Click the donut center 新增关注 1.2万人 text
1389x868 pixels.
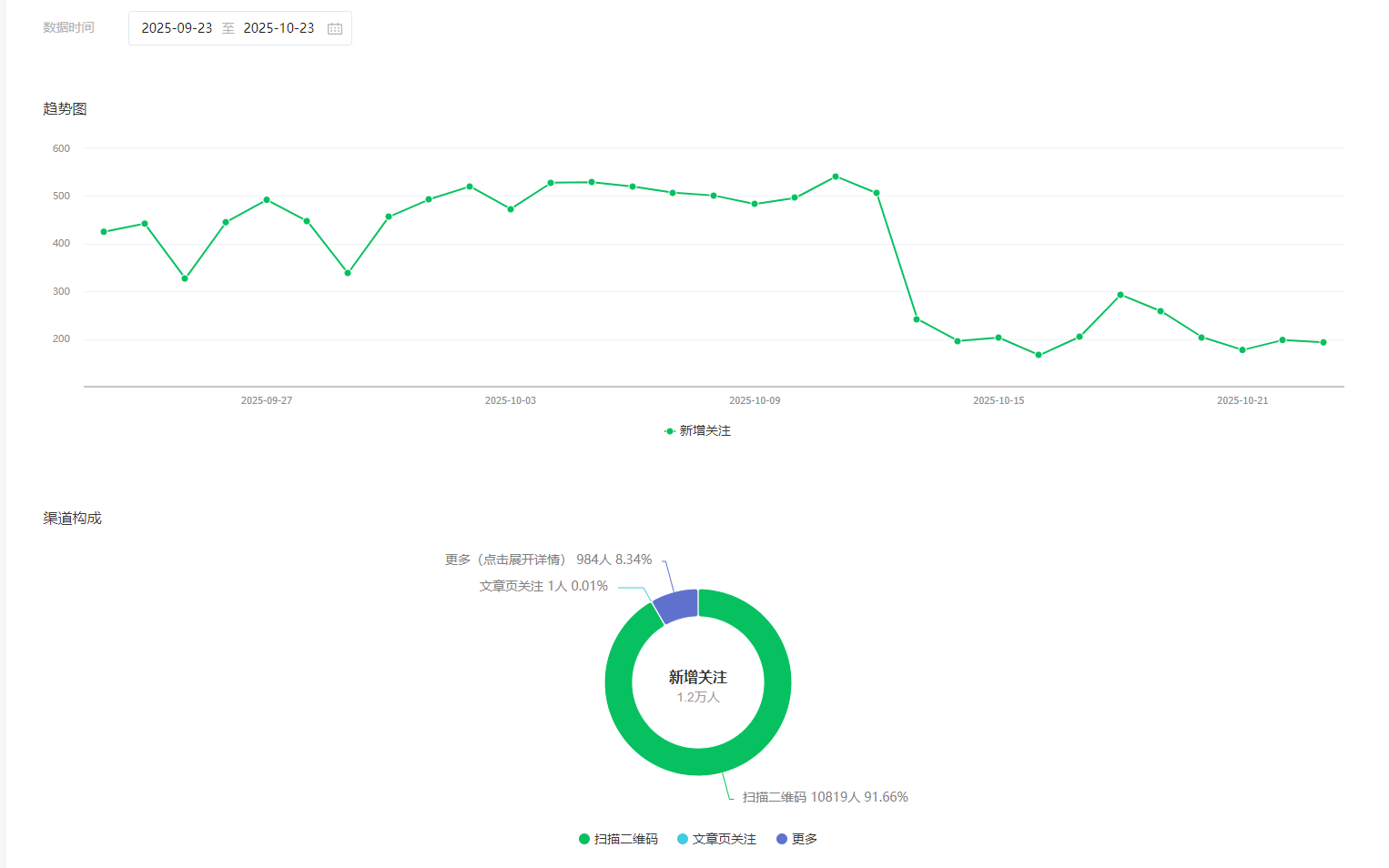tap(698, 686)
